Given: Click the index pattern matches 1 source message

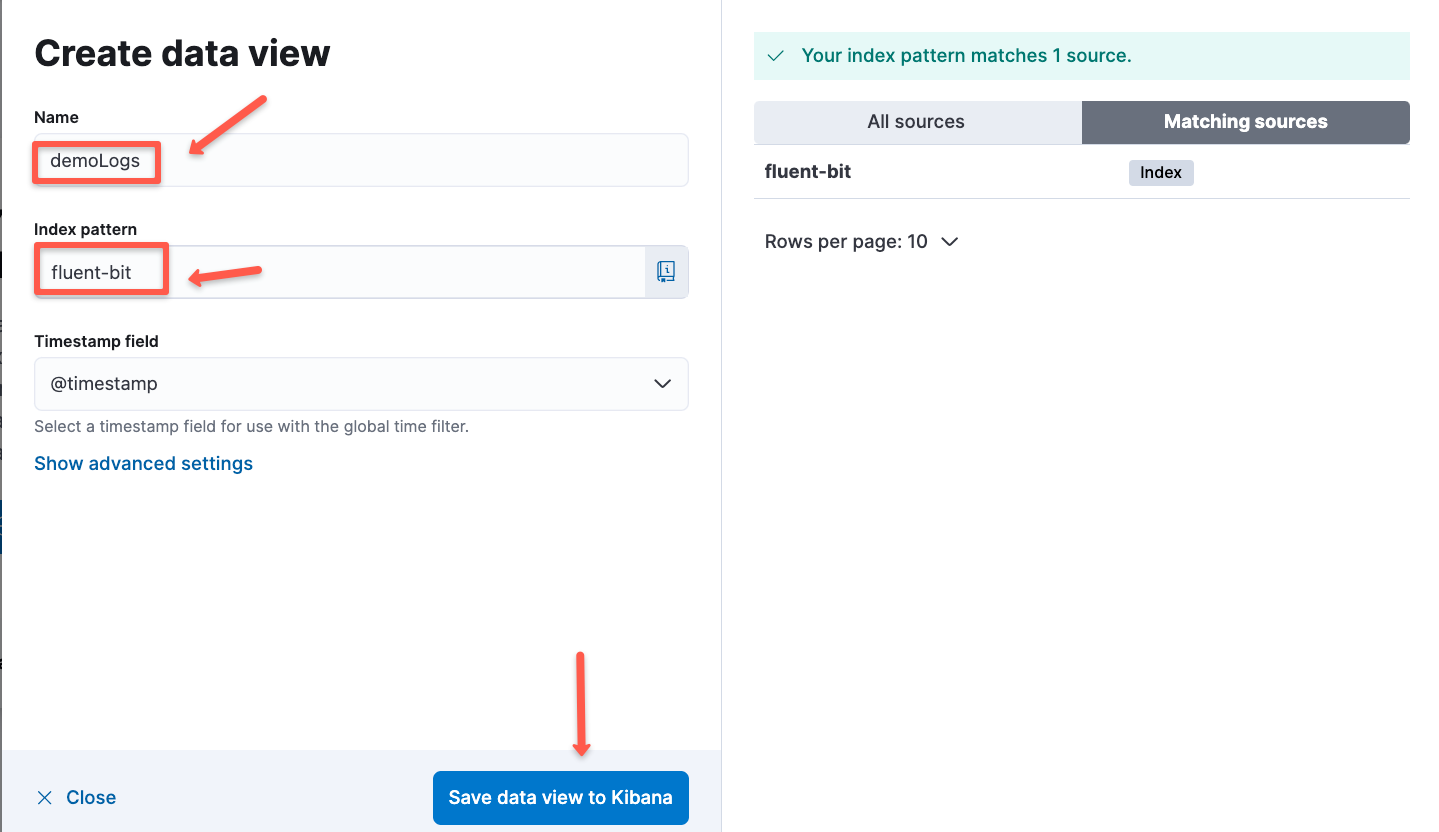Looking at the screenshot, I should [966, 56].
